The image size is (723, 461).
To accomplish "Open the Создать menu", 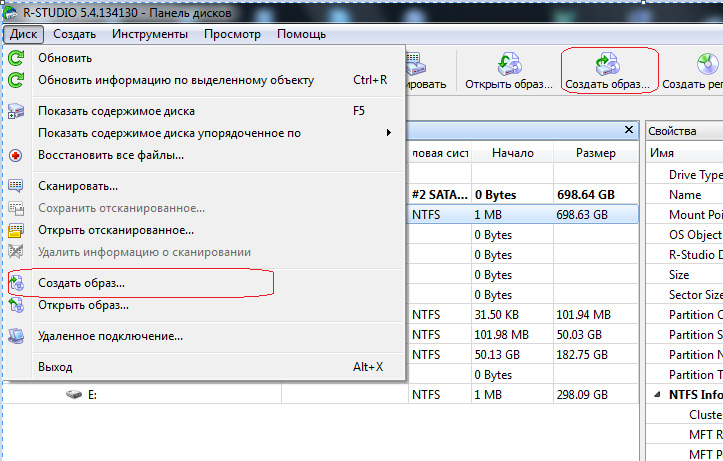I will (x=74, y=34).
